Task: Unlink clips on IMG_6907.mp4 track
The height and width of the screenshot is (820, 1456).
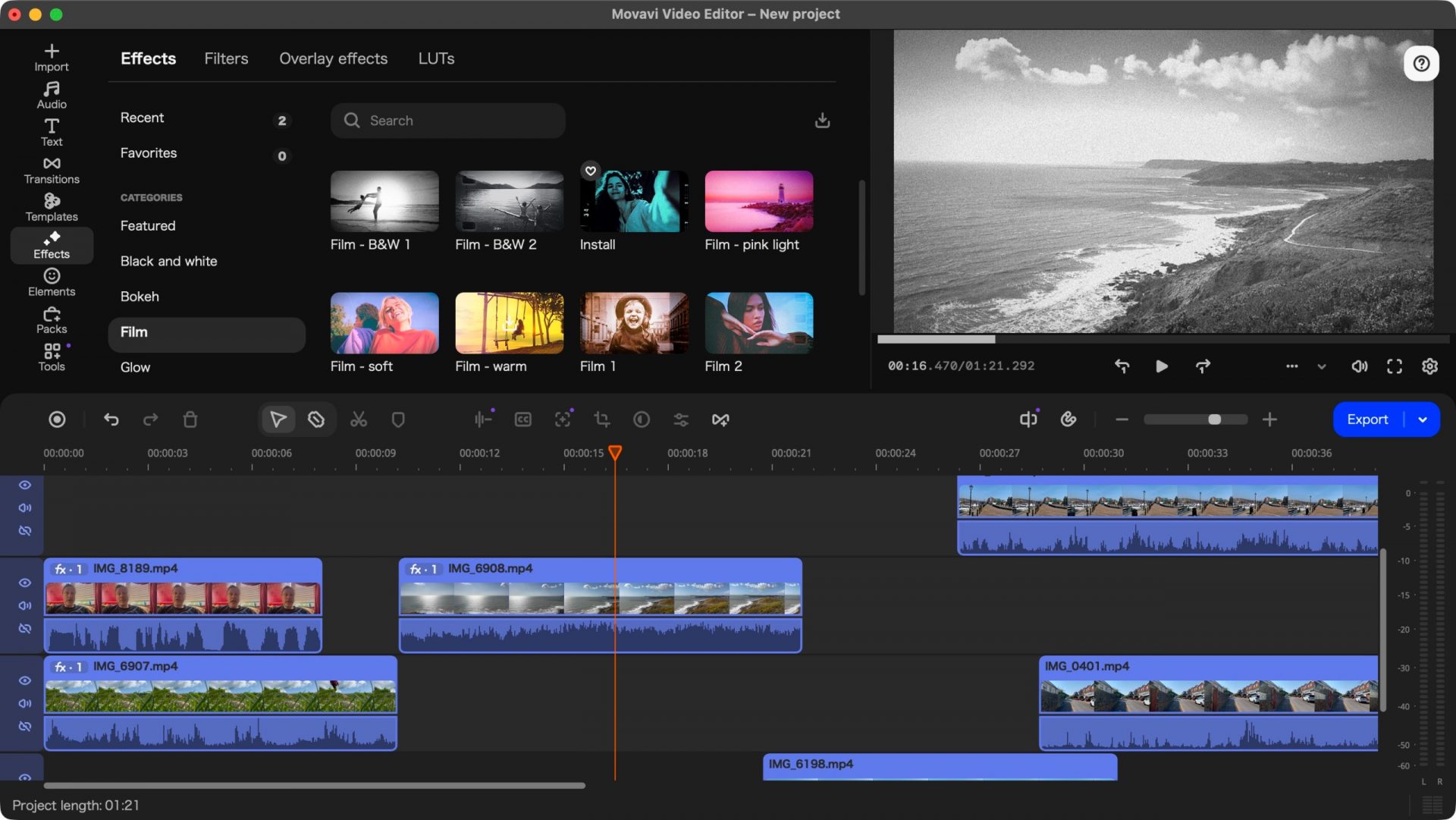Action: 25,726
